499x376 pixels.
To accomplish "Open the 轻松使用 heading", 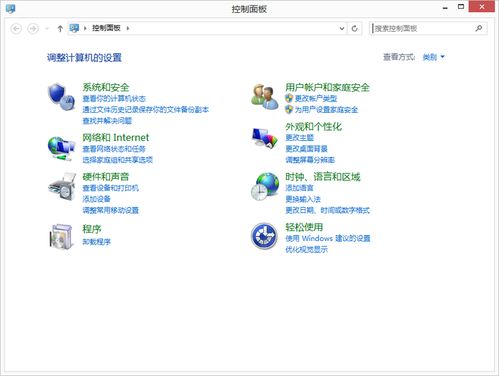I will tap(304, 227).
